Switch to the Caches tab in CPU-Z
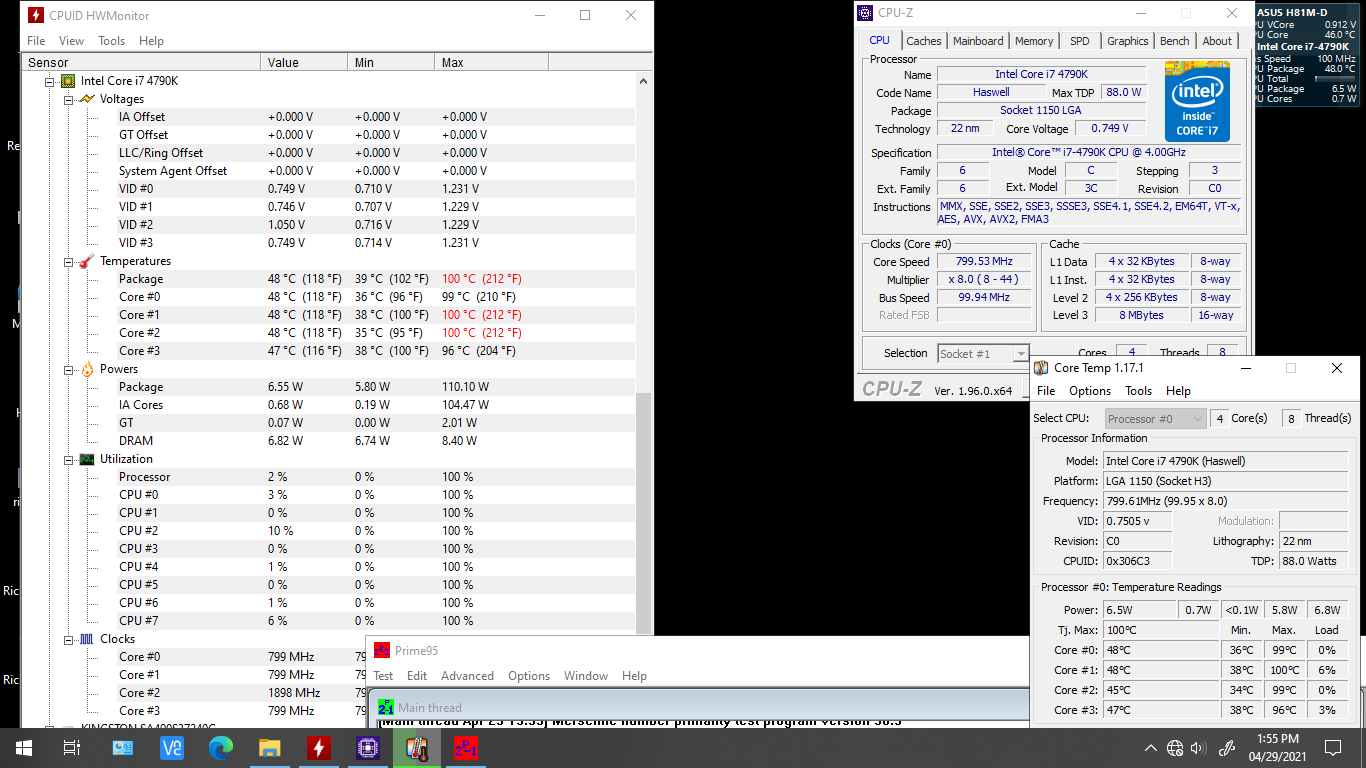This screenshot has height=768, width=1366. pos(924,41)
